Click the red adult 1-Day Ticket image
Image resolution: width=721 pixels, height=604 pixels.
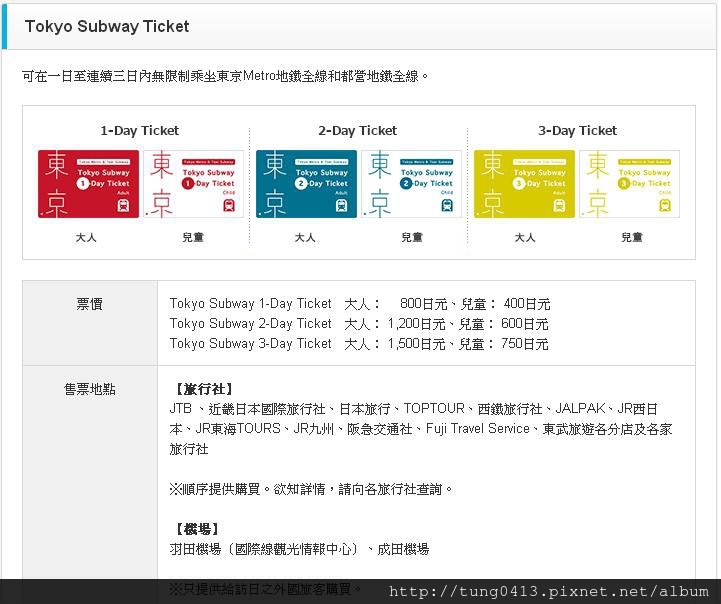click(88, 184)
